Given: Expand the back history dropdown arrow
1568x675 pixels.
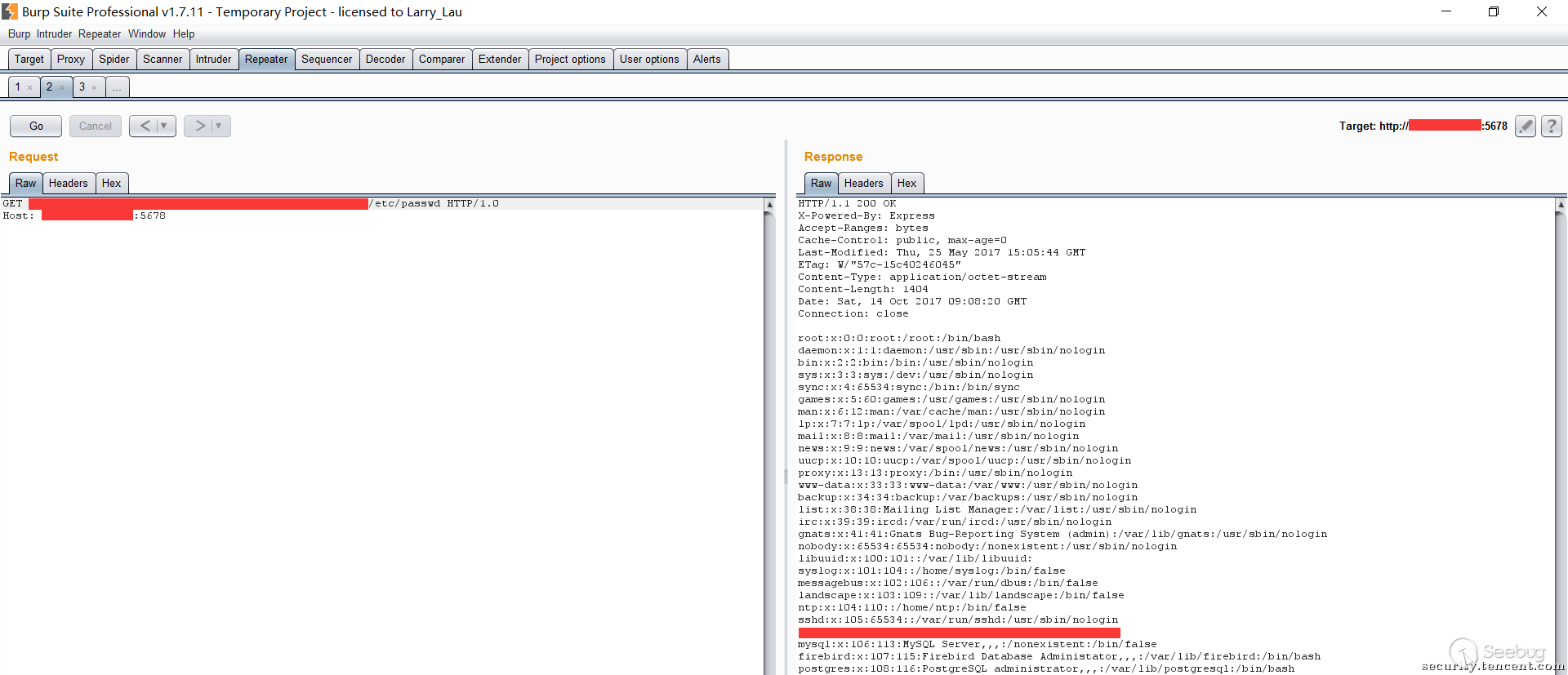Looking at the screenshot, I should (x=165, y=126).
